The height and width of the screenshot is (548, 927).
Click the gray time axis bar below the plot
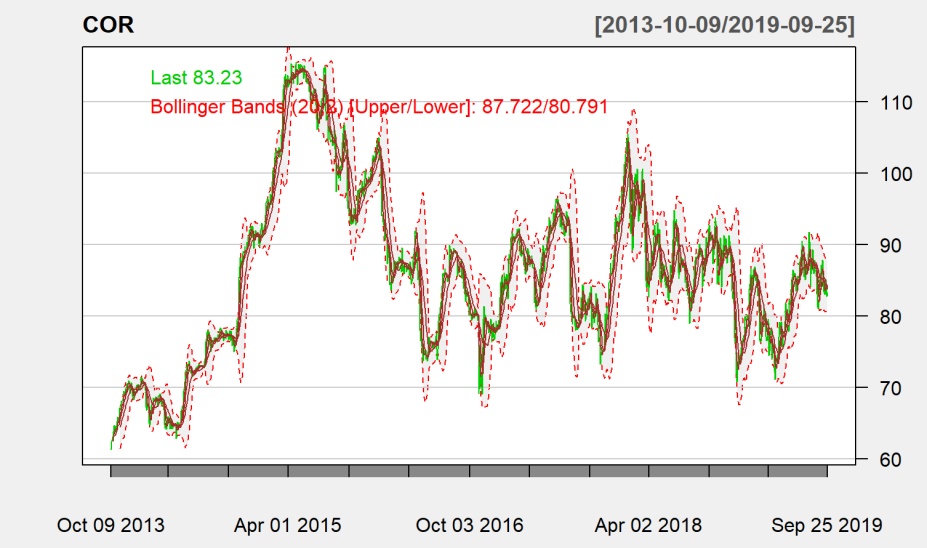point(468,471)
